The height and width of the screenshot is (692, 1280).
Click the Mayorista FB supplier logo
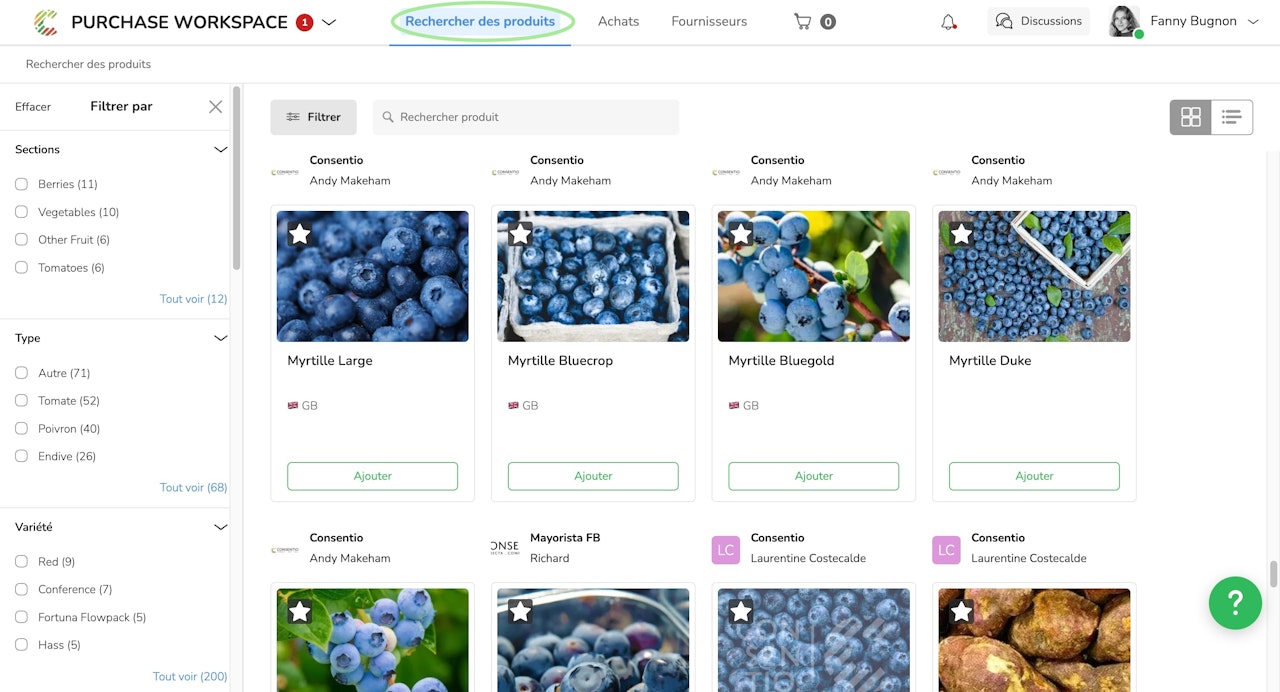point(505,547)
